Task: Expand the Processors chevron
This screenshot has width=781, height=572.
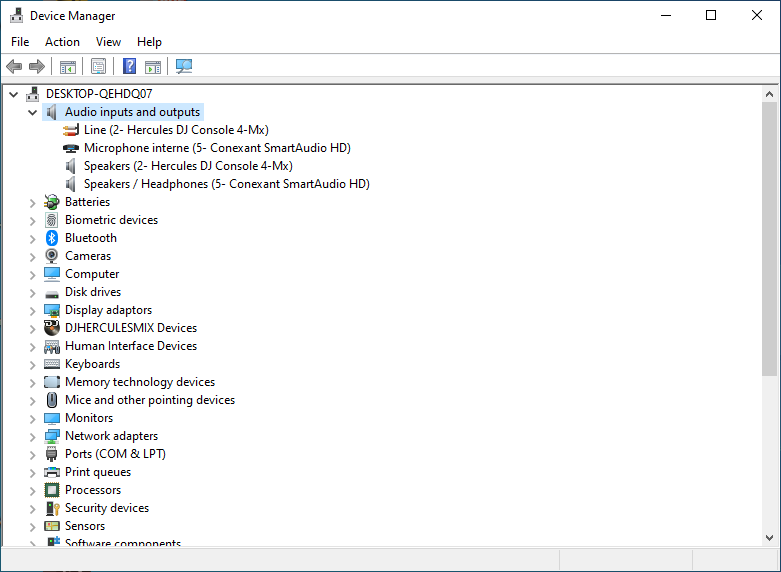Action: pyautogui.click(x=32, y=491)
